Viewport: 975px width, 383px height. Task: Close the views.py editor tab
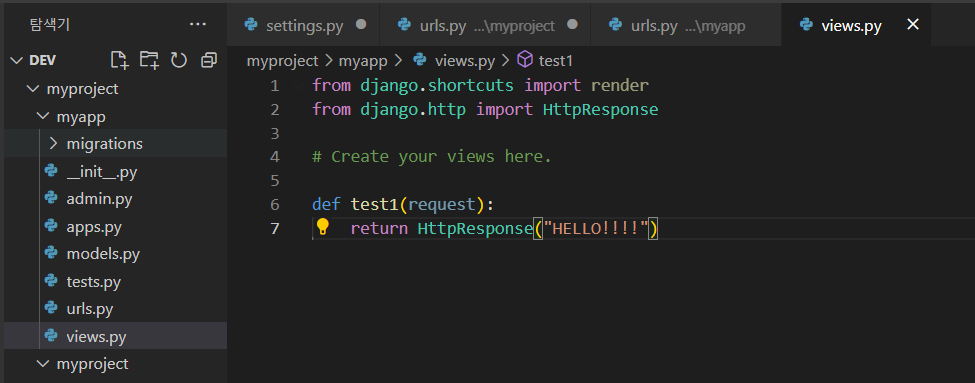tap(913, 24)
